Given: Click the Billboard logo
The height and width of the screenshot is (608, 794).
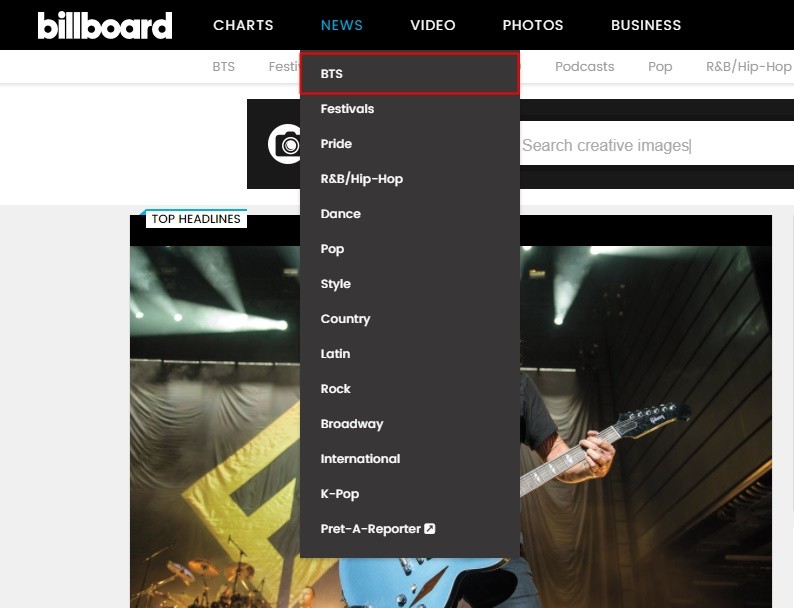Looking at the screenshot, I should click(x=105, y=25).
